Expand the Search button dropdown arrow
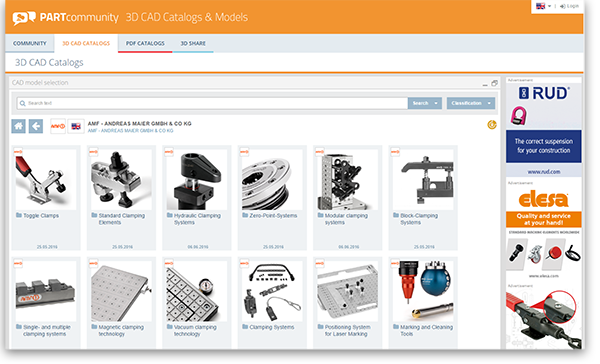Image resolution: width=600 pixels, height=364 pixels. click(x=436, y=103)
